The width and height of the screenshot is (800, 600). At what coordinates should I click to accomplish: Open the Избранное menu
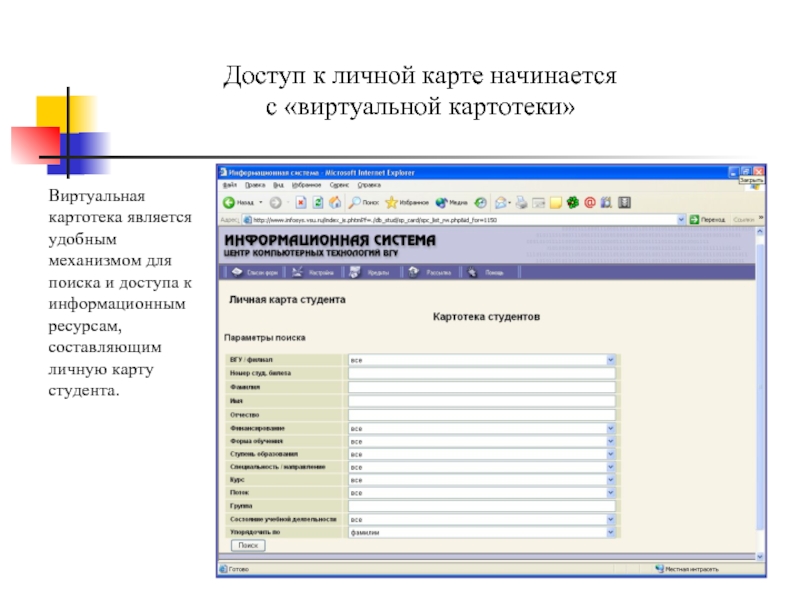coord(306,185)
